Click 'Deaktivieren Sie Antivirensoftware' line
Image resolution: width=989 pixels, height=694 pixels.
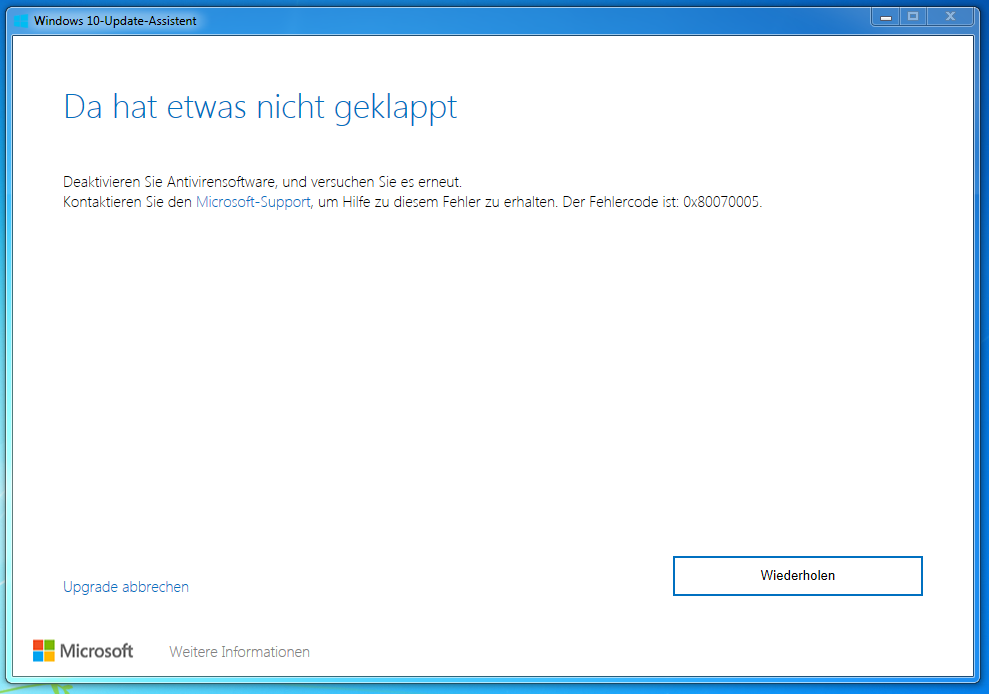pyautogui.click(x=262, y=182)
